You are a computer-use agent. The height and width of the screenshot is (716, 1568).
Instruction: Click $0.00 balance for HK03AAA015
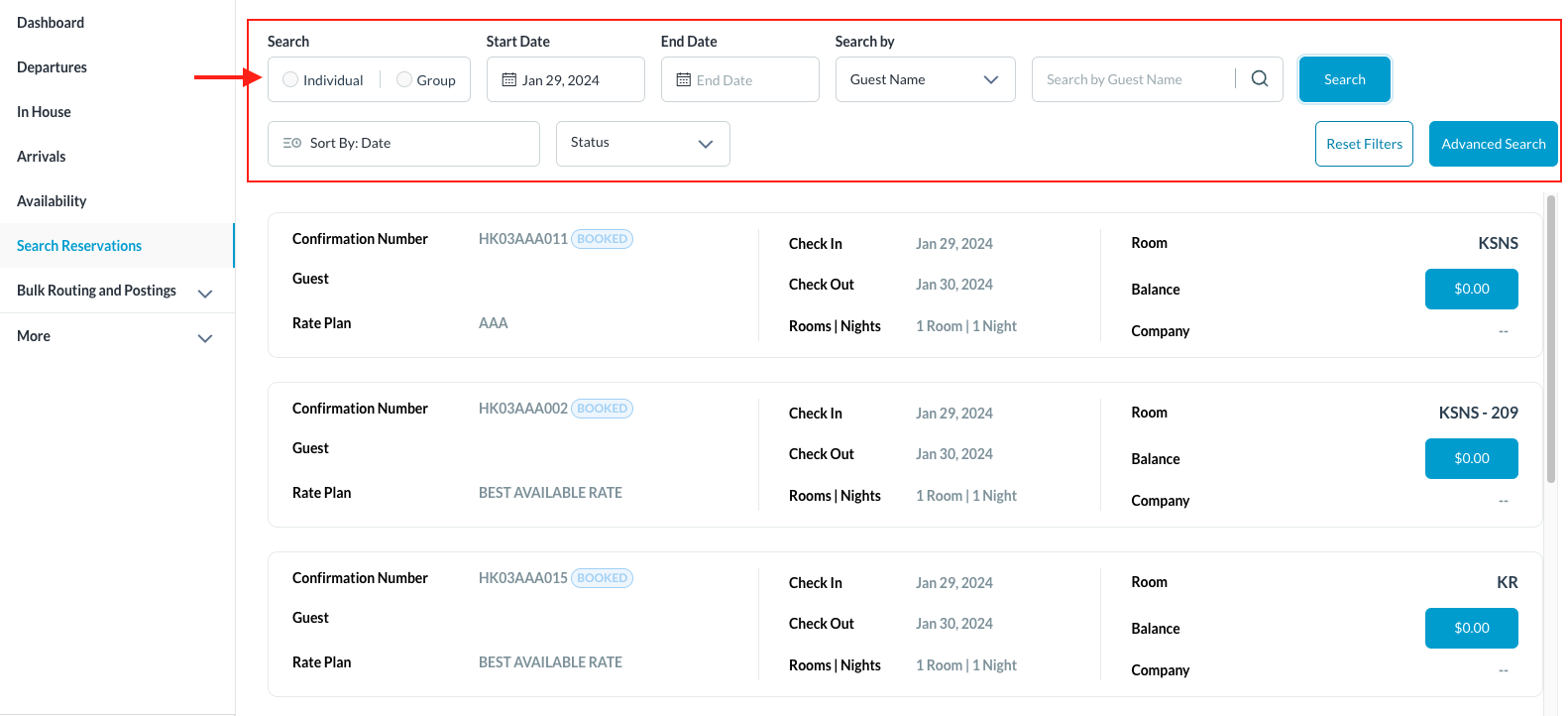pos(1472,628)
